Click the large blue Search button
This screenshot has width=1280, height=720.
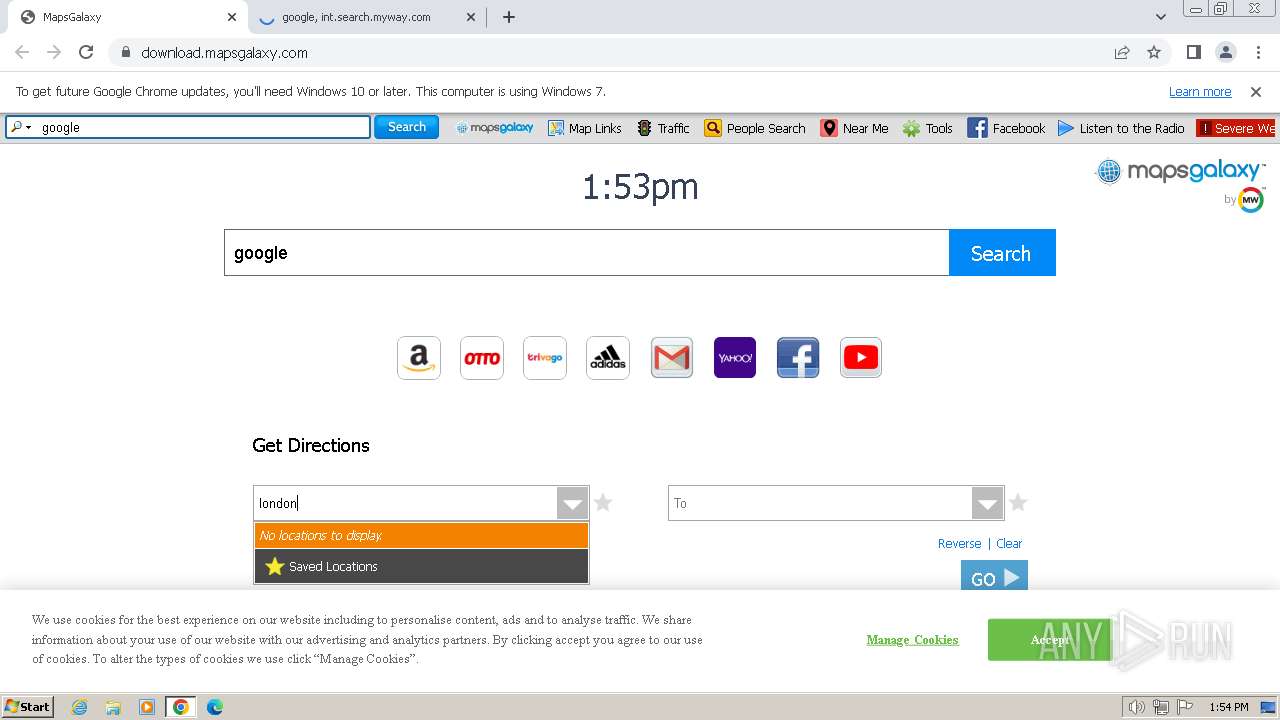pyautogui.click(x=1002, y=253)
